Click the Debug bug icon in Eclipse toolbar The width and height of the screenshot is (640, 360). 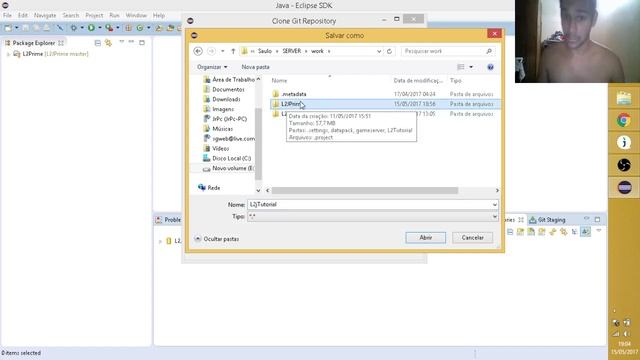coord(73,28)
